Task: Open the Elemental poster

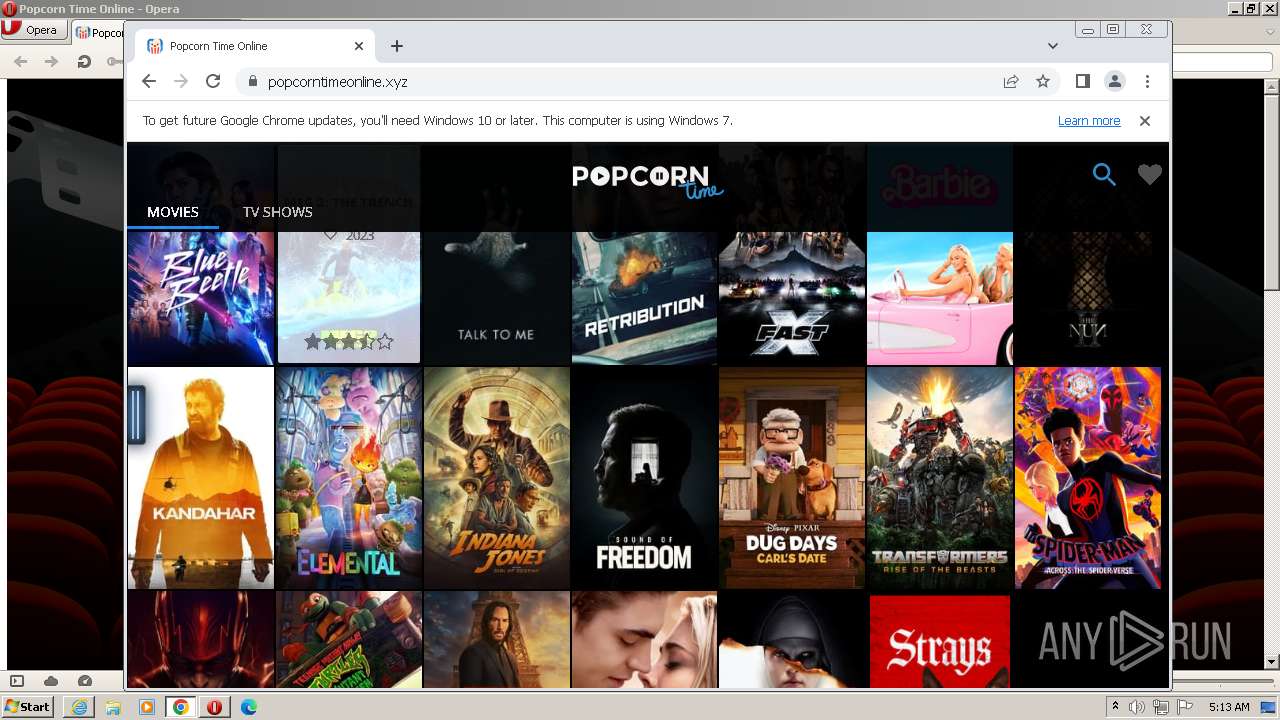Action: [x=348, y=478]
